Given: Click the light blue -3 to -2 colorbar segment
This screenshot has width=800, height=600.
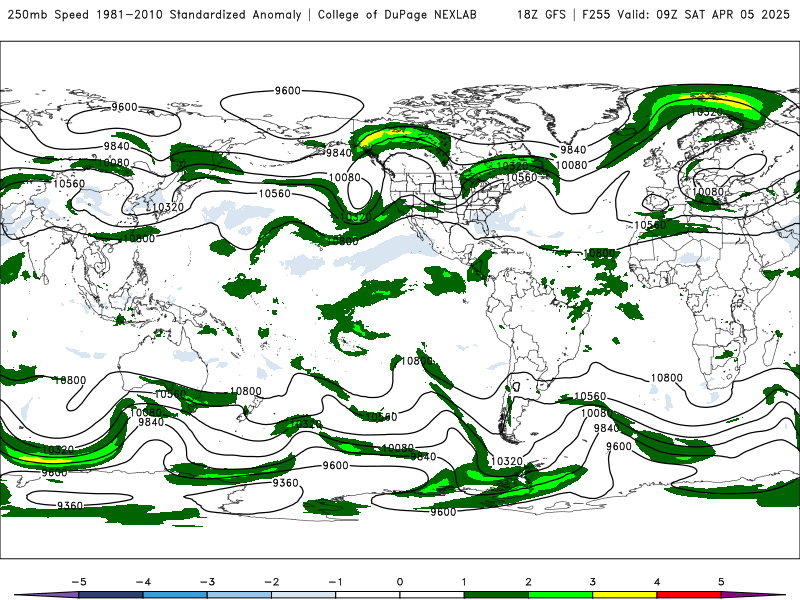Looking at the screenshot, I should click(x=239, y=595).
